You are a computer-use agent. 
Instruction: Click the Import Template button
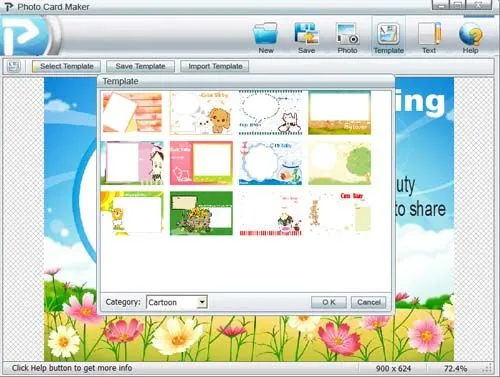215,66
